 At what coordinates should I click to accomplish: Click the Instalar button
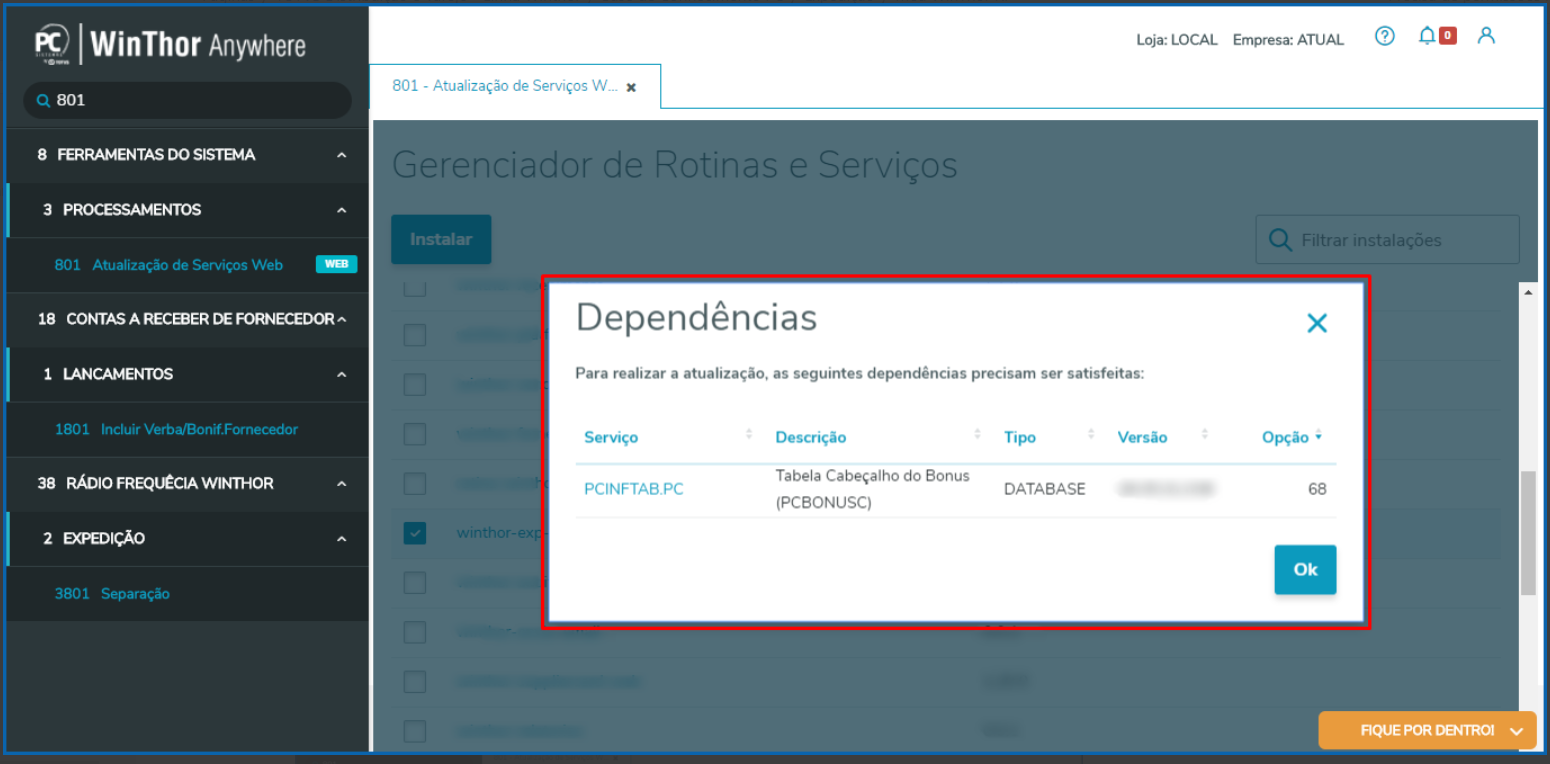click(441, 239)
